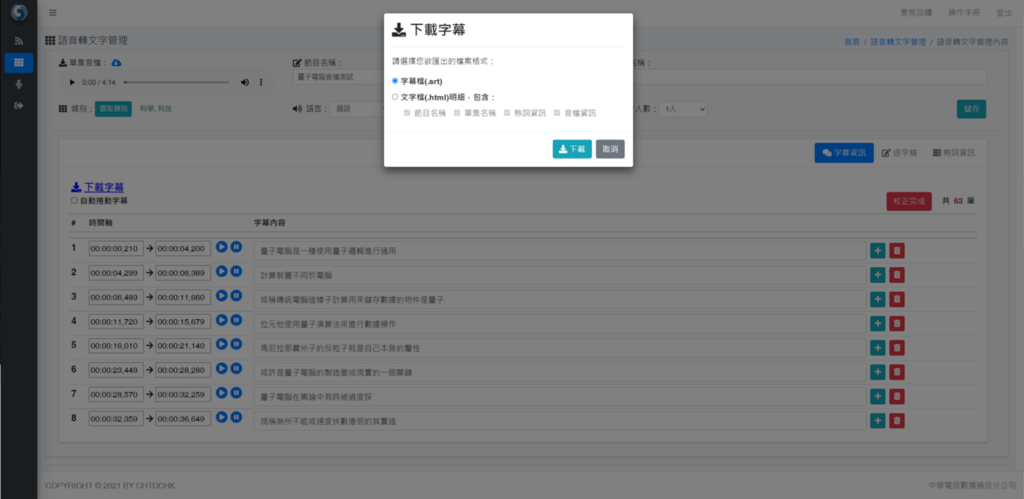Click the logo in the sidebar

(x=19, y=12)
